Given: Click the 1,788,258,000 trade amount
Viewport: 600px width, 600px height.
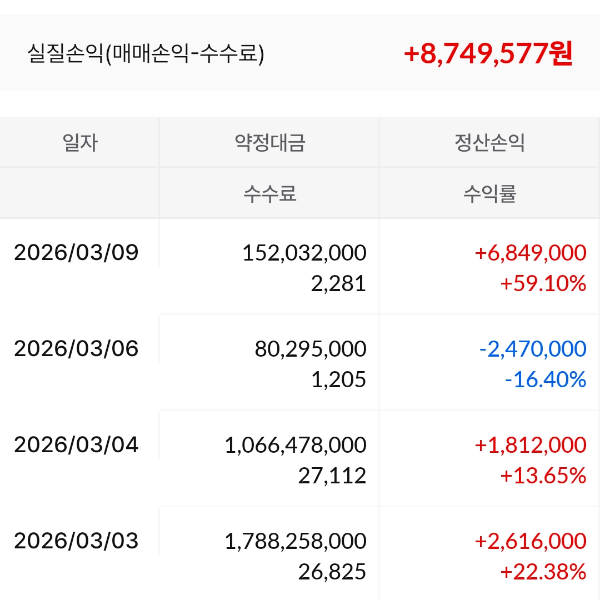Looking at the screenshot, I should pos(296,541).
